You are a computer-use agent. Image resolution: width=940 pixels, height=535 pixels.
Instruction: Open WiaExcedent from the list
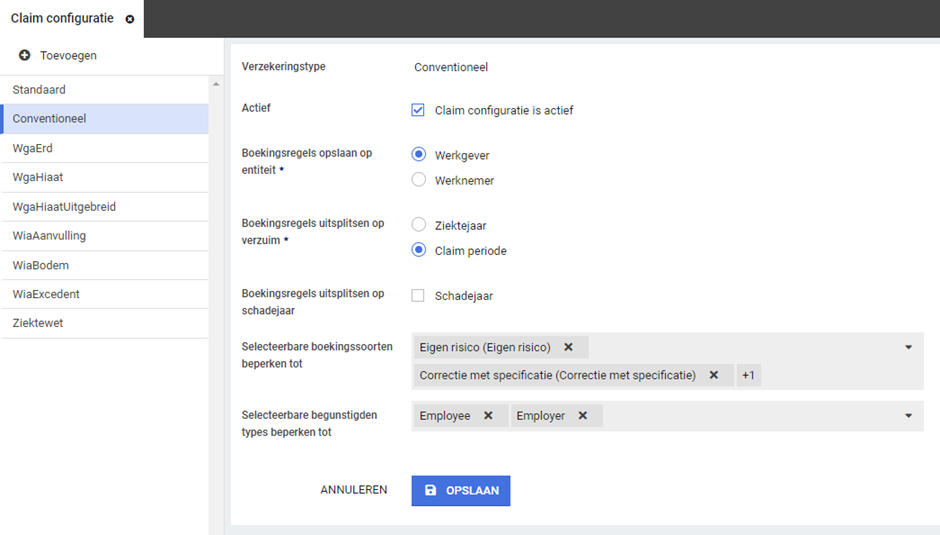(46, 294)
